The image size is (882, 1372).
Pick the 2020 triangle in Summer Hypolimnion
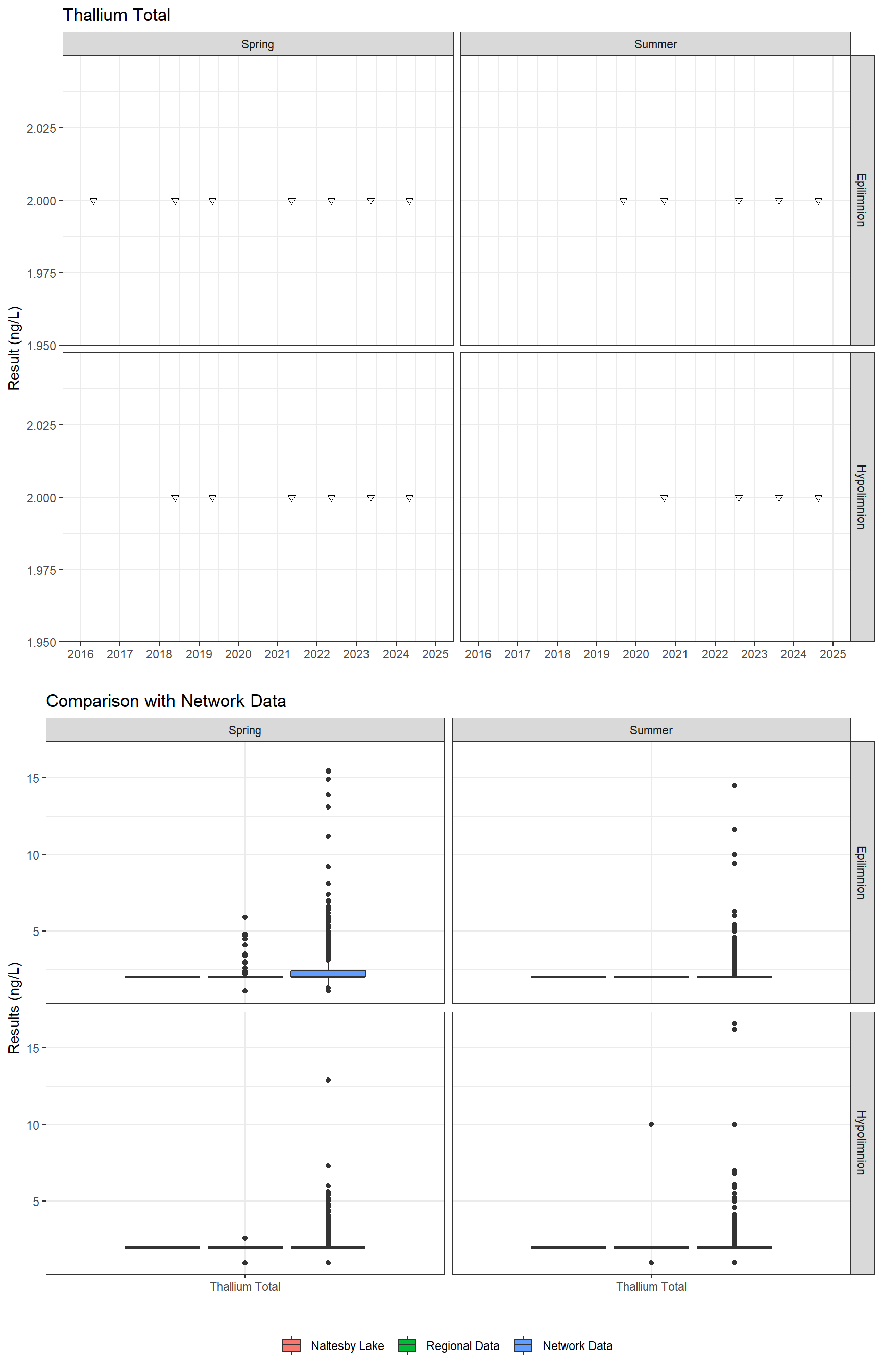(x=665, y=498)
